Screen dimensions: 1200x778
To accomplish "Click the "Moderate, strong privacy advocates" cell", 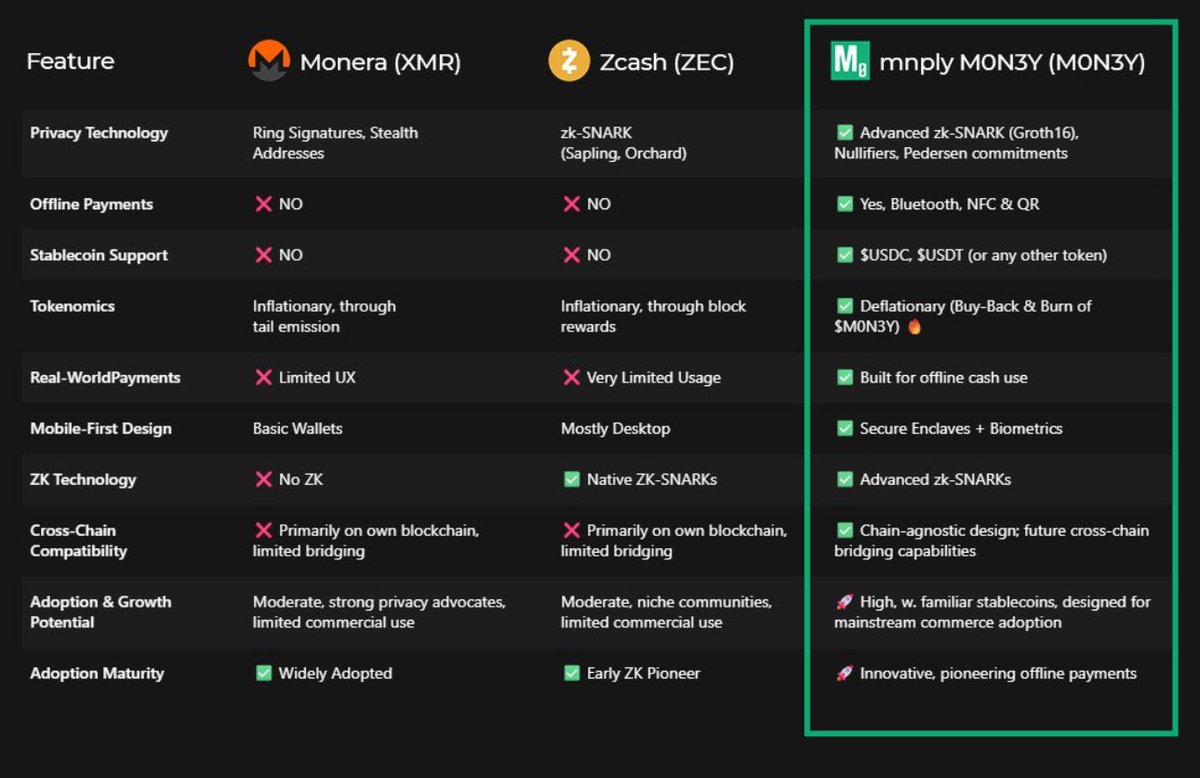I will pos(379,612).
